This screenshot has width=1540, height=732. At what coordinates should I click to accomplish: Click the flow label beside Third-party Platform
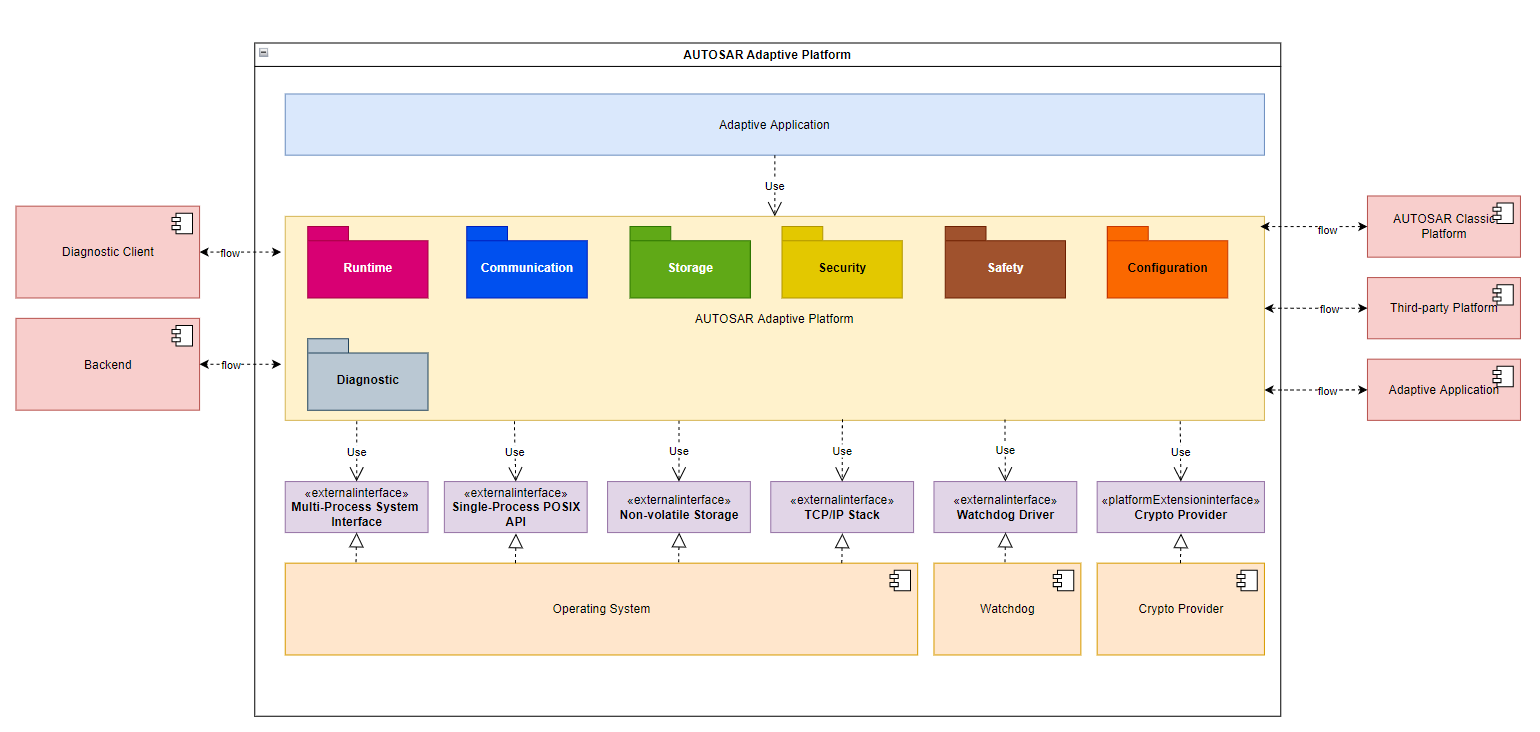click(1329, 309)
